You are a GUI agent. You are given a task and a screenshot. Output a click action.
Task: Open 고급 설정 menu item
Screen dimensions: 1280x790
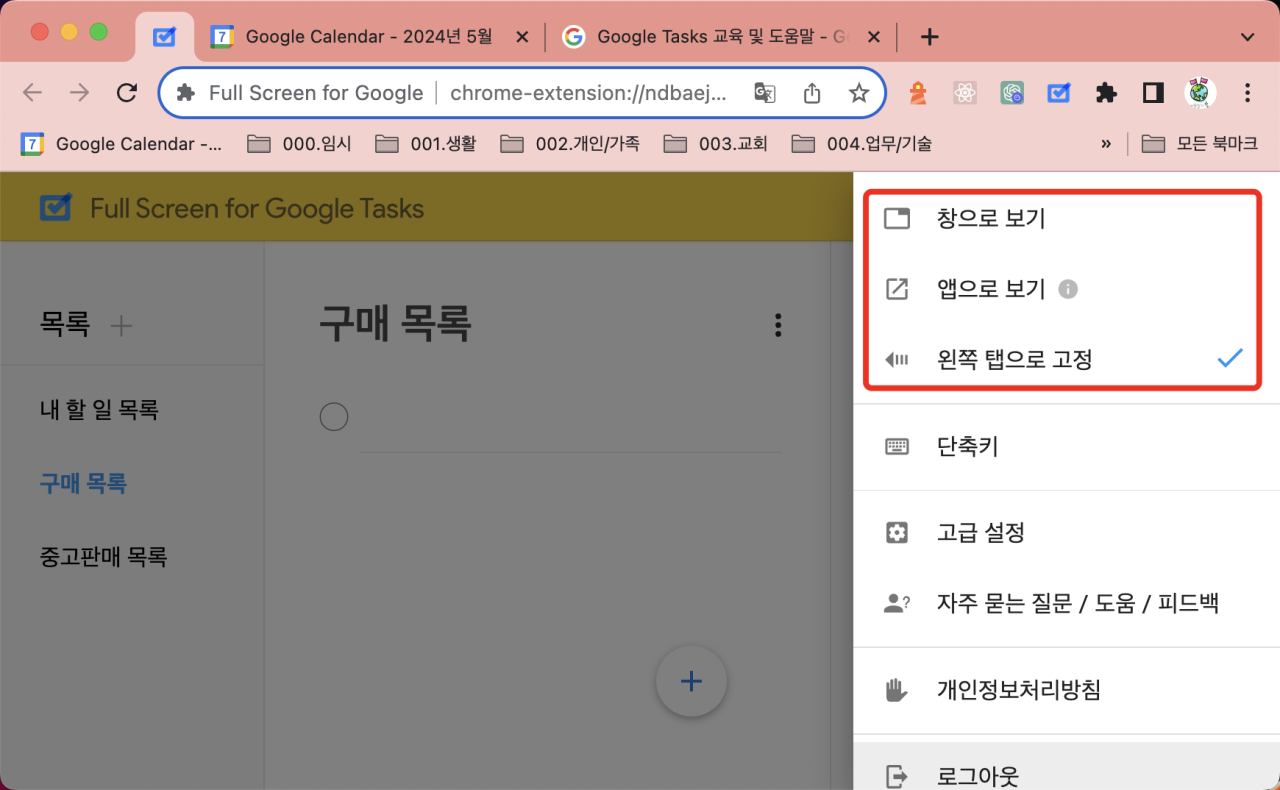pyautogui.click(x=1066, y=532)
